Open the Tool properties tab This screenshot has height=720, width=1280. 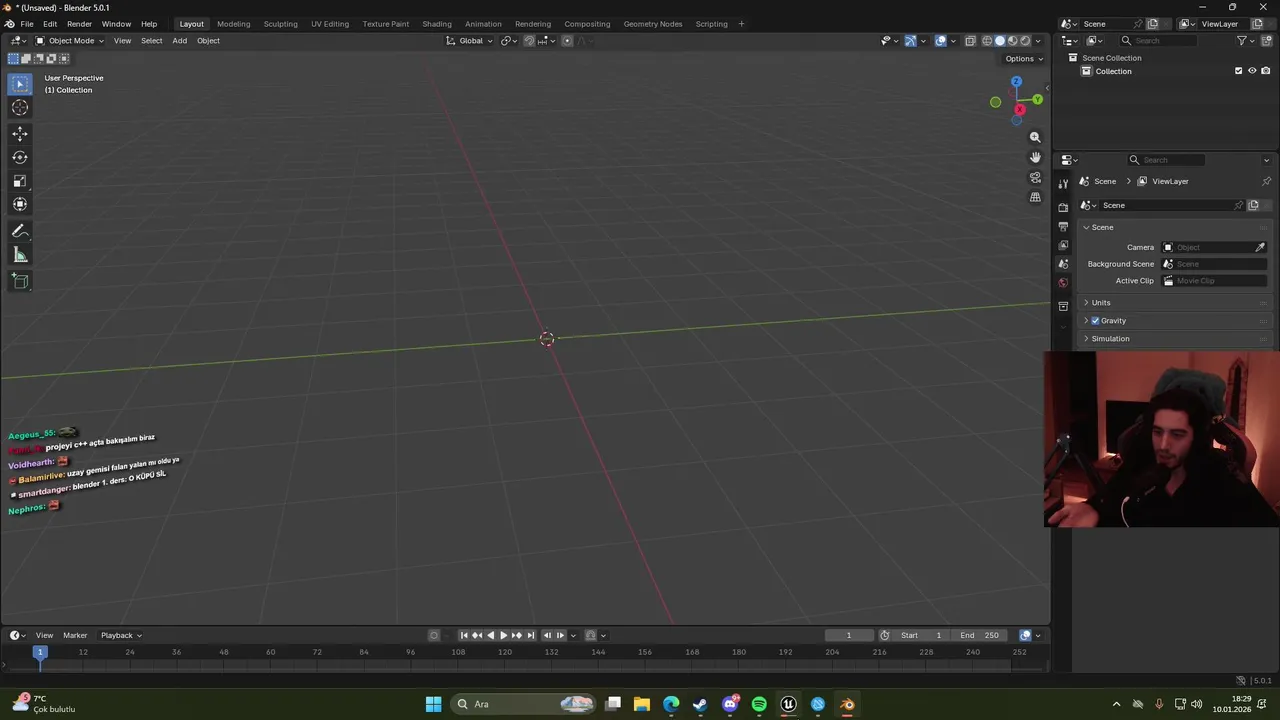pyautogui.click(x=1063, y=183)
